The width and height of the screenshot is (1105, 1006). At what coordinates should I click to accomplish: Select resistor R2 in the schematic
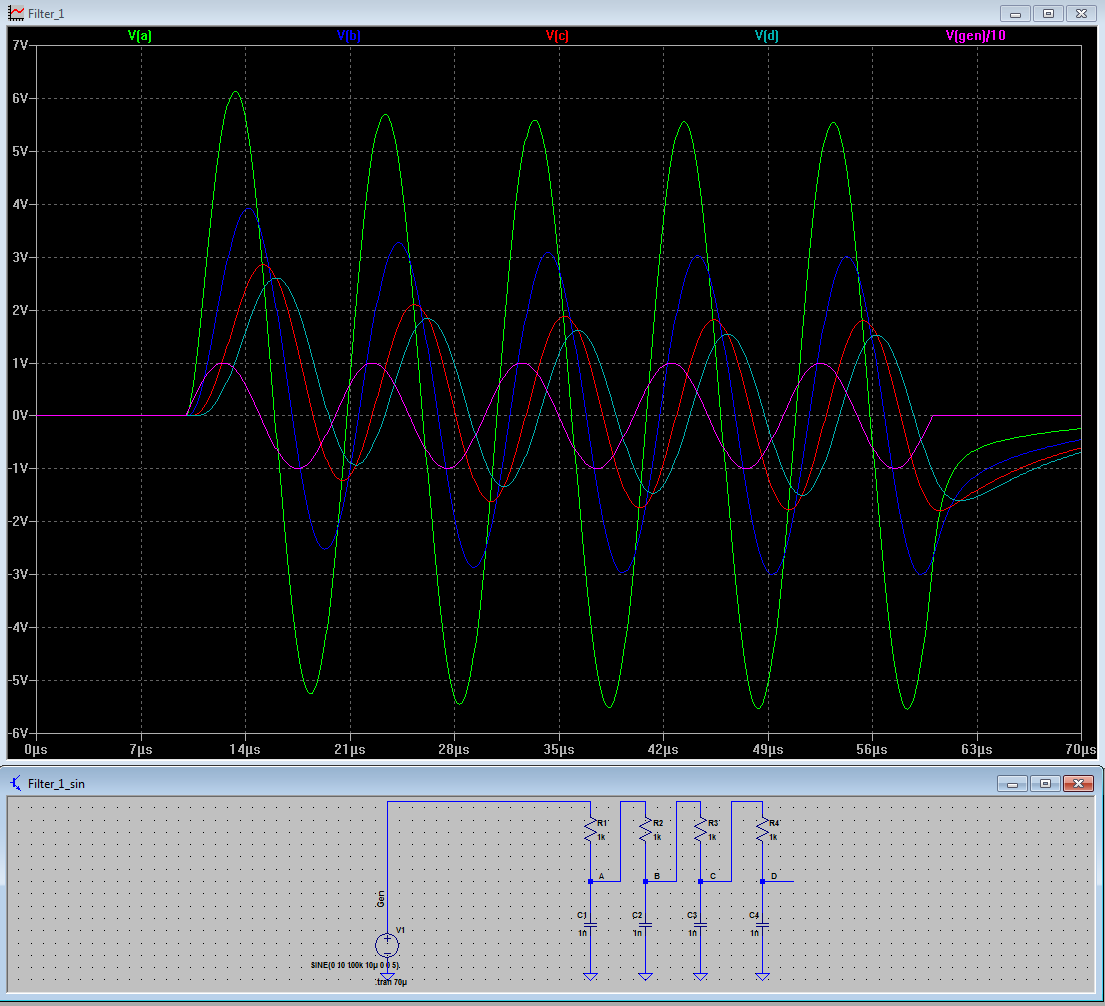(646, 829)
